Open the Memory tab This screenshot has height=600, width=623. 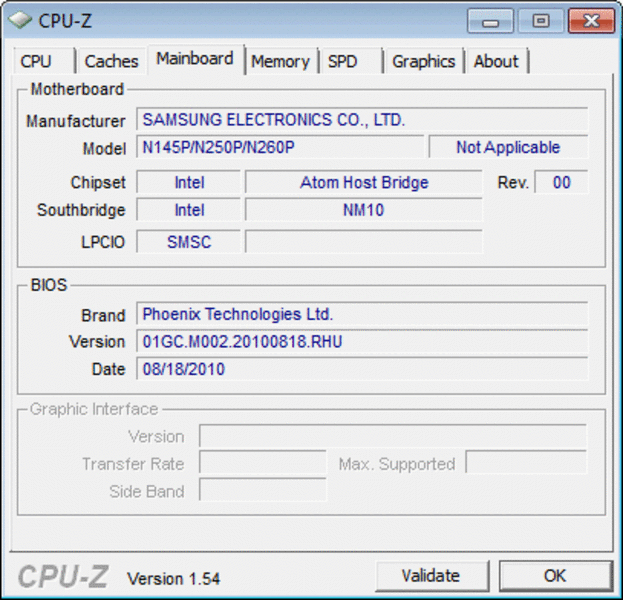click(x=281, y=61)
